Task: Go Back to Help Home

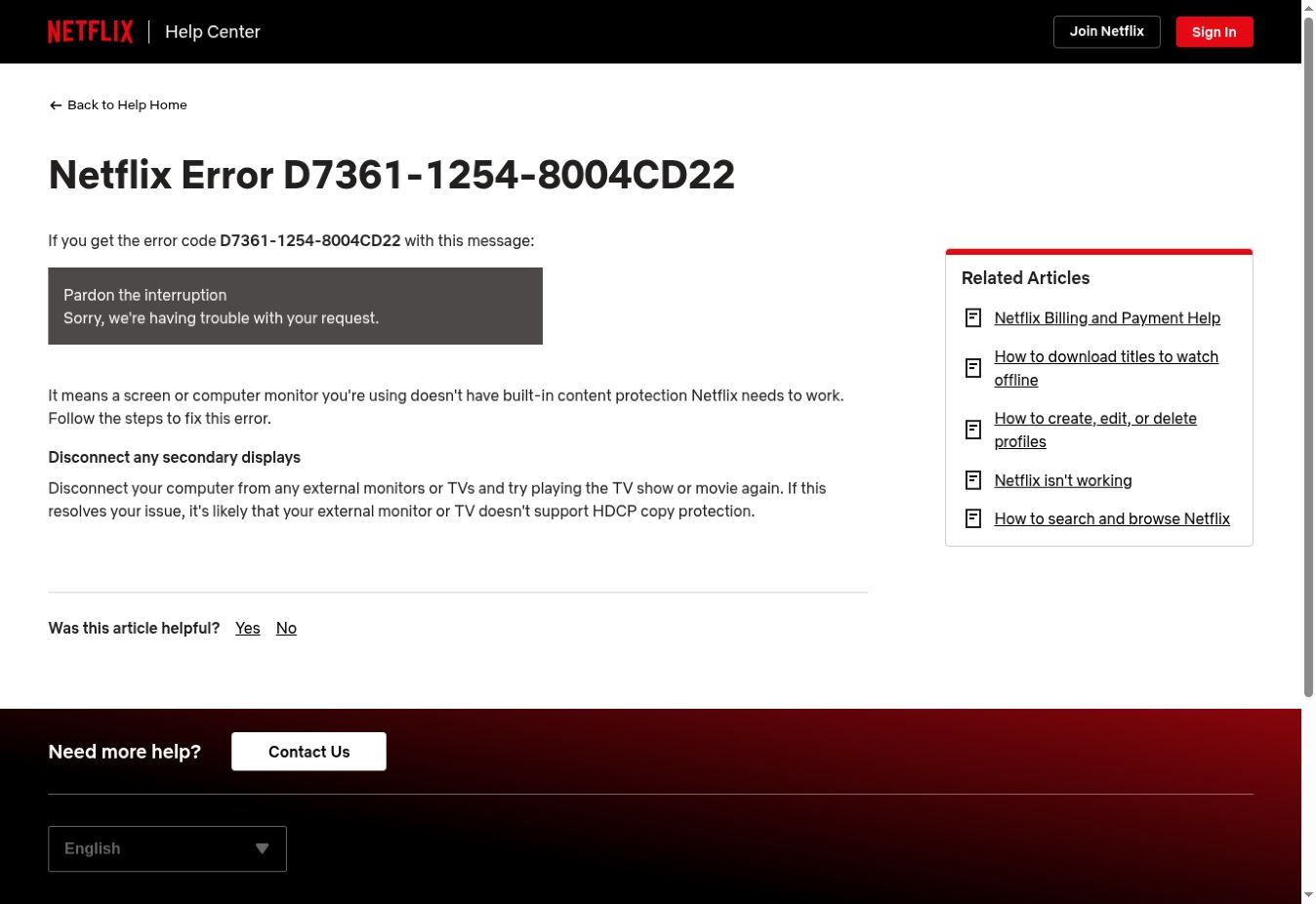Action: pos(118,105)
